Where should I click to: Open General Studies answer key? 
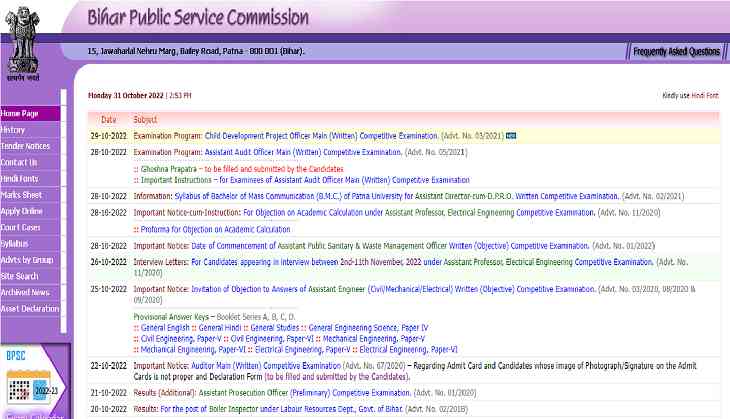[275, 328]
